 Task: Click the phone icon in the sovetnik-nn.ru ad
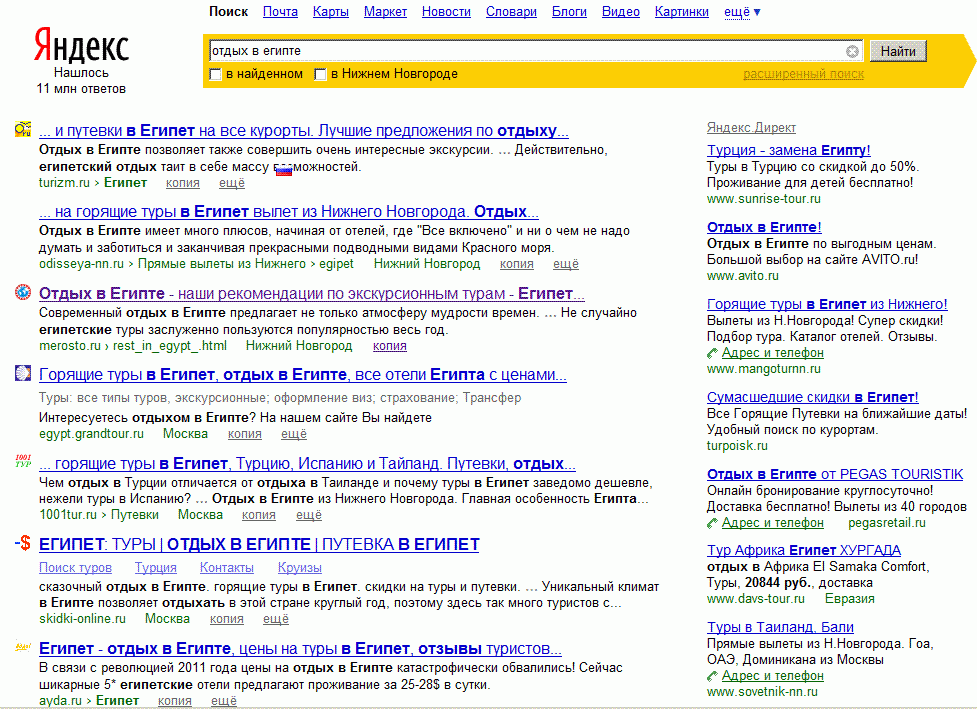pyautogui.click(x=713, y=676)
